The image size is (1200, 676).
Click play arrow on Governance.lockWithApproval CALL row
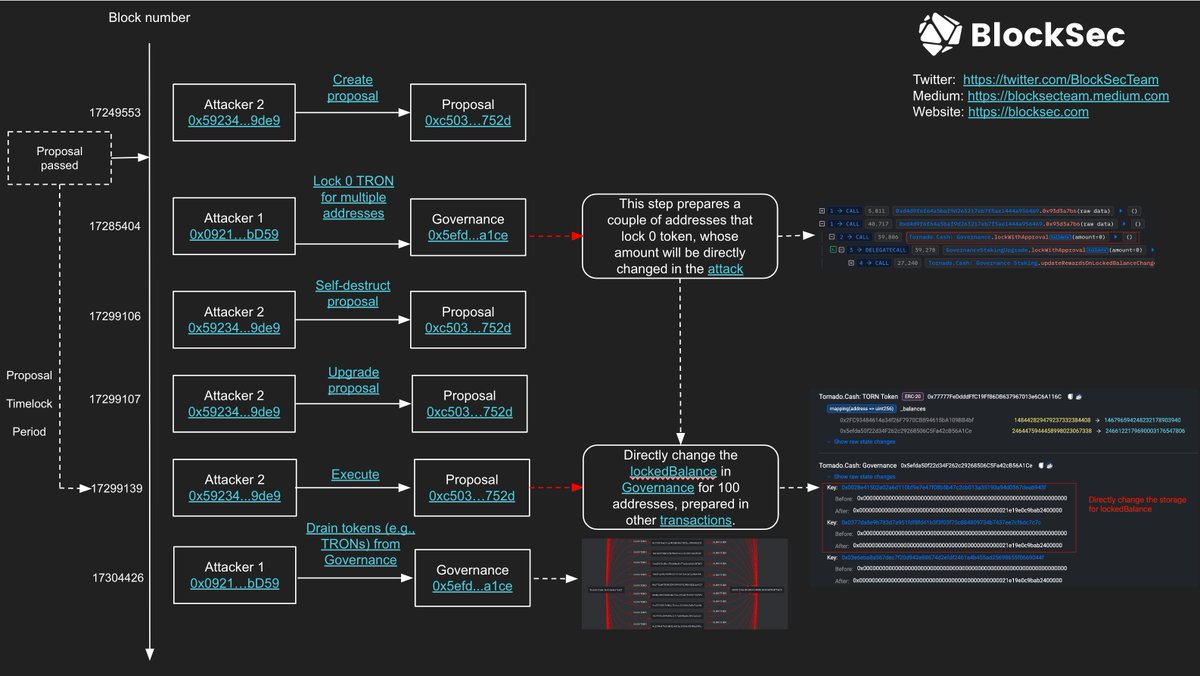tap(1115, 237)
